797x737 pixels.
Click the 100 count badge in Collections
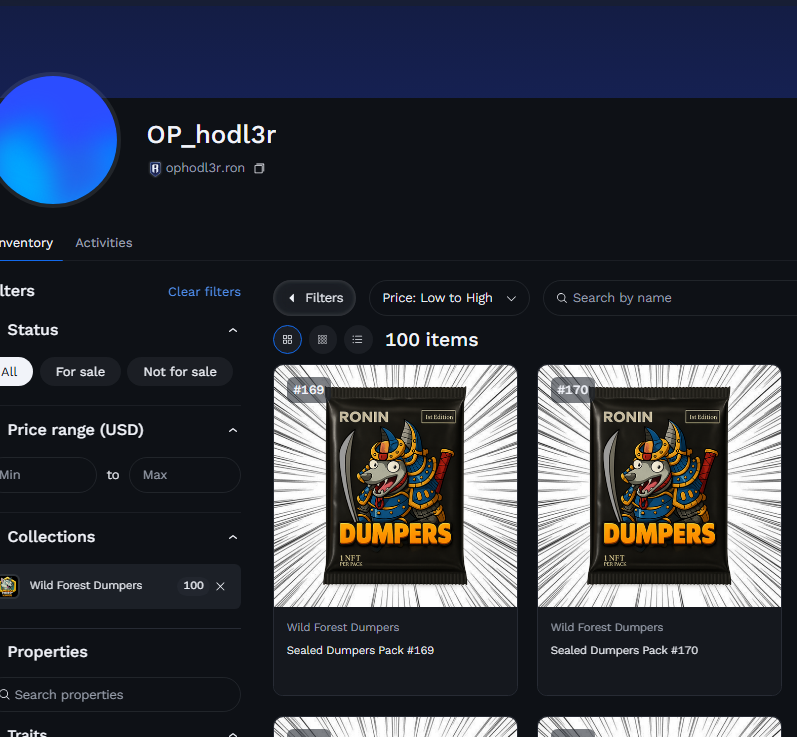(x=194, y=586)
